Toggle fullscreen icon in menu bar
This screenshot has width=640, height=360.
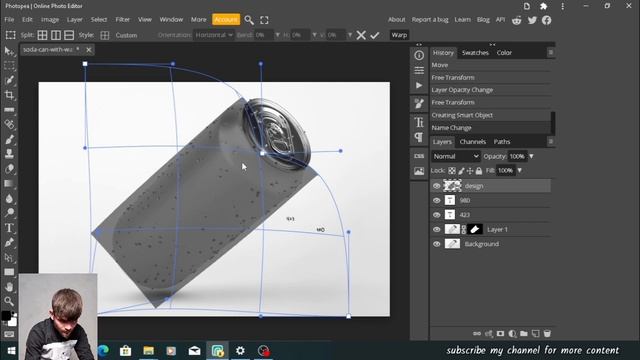264,20
